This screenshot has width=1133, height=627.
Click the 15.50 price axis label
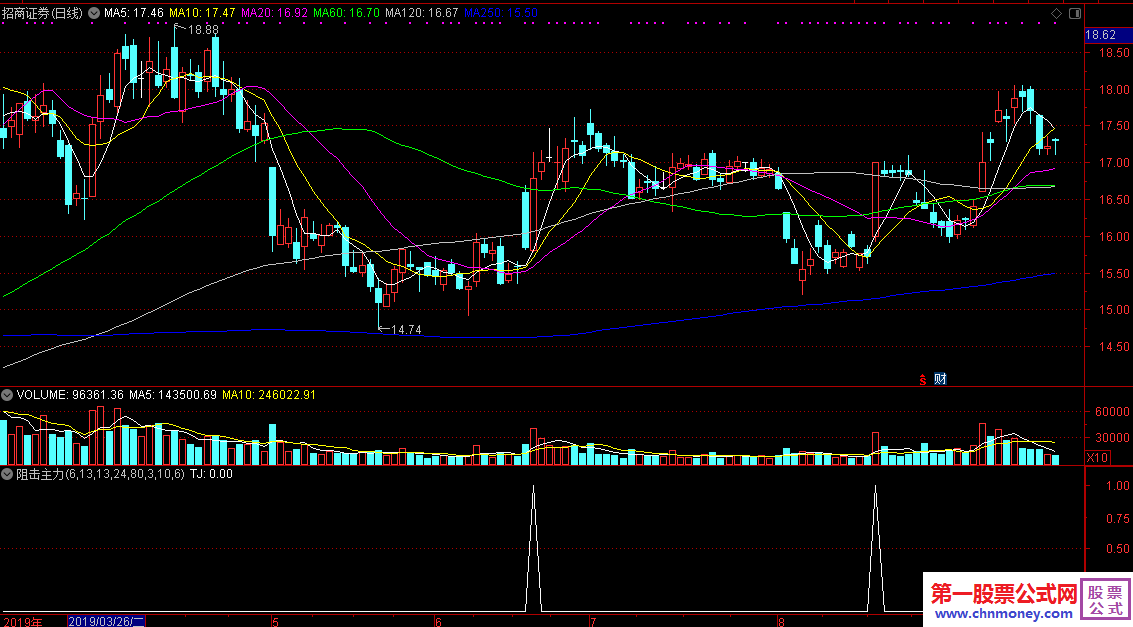pos(1113,273)
